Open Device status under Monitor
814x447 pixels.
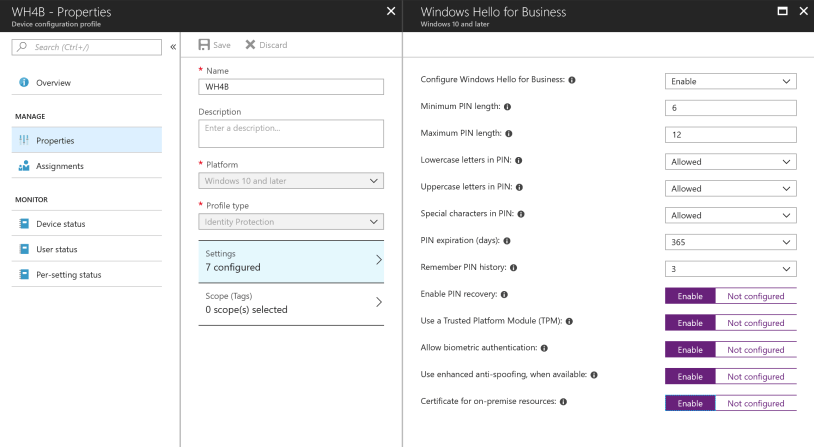pos(62,224)
